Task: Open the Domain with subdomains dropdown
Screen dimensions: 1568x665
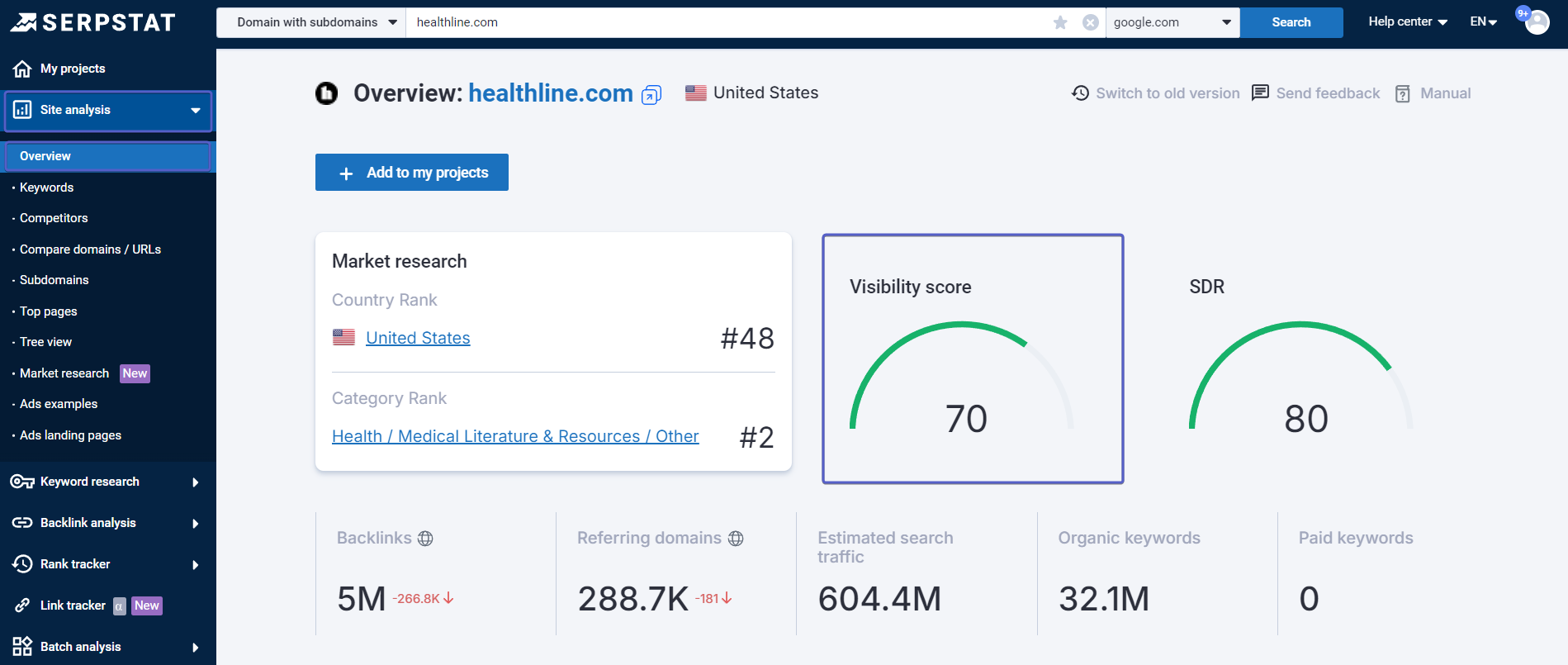Action: click(315, 22)
